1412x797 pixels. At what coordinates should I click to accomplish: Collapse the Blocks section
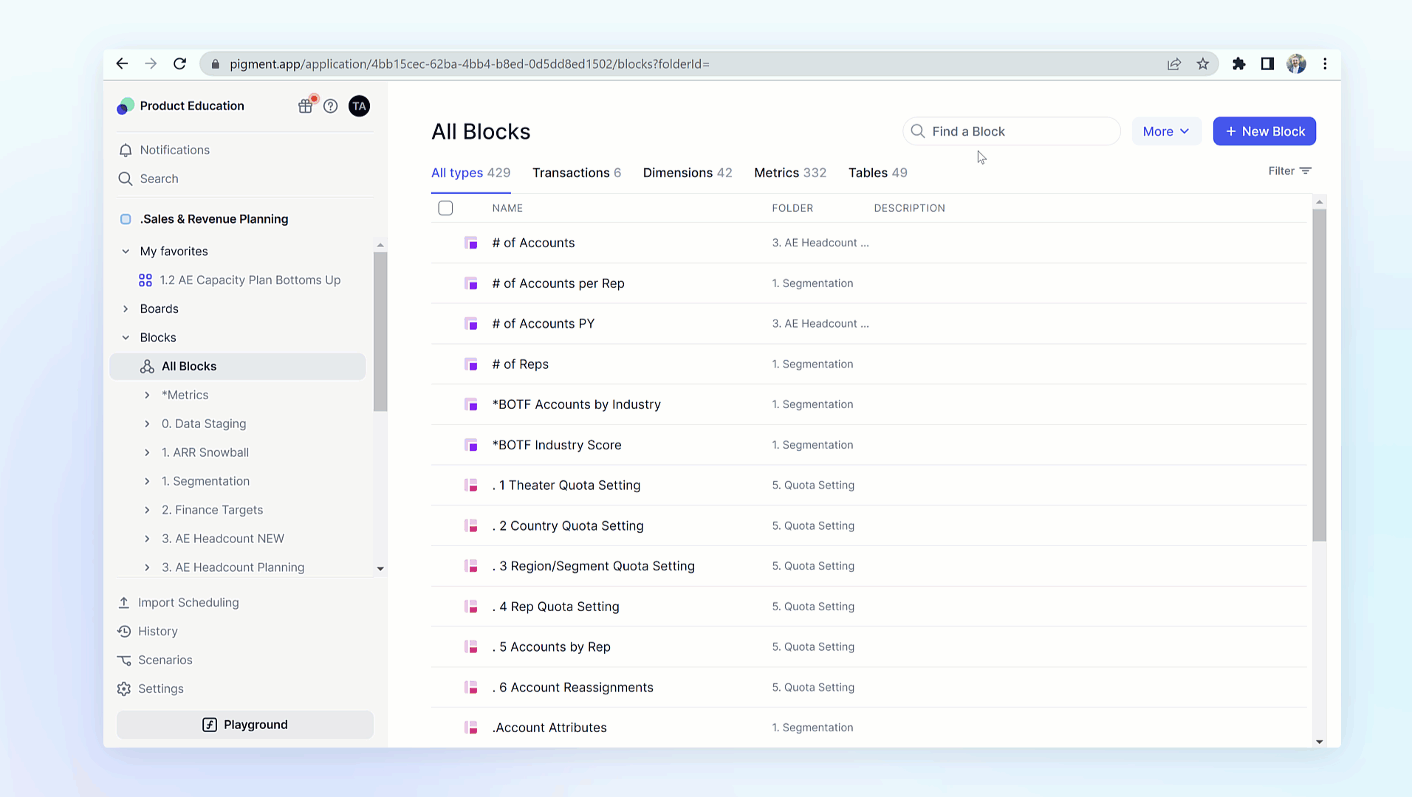click(x=125, y=338)
